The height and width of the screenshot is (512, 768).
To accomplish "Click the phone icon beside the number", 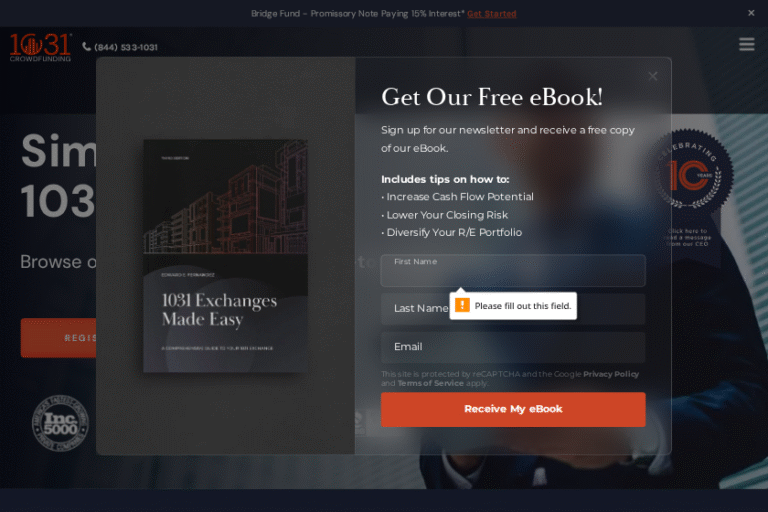I will [x=87, y=47].
